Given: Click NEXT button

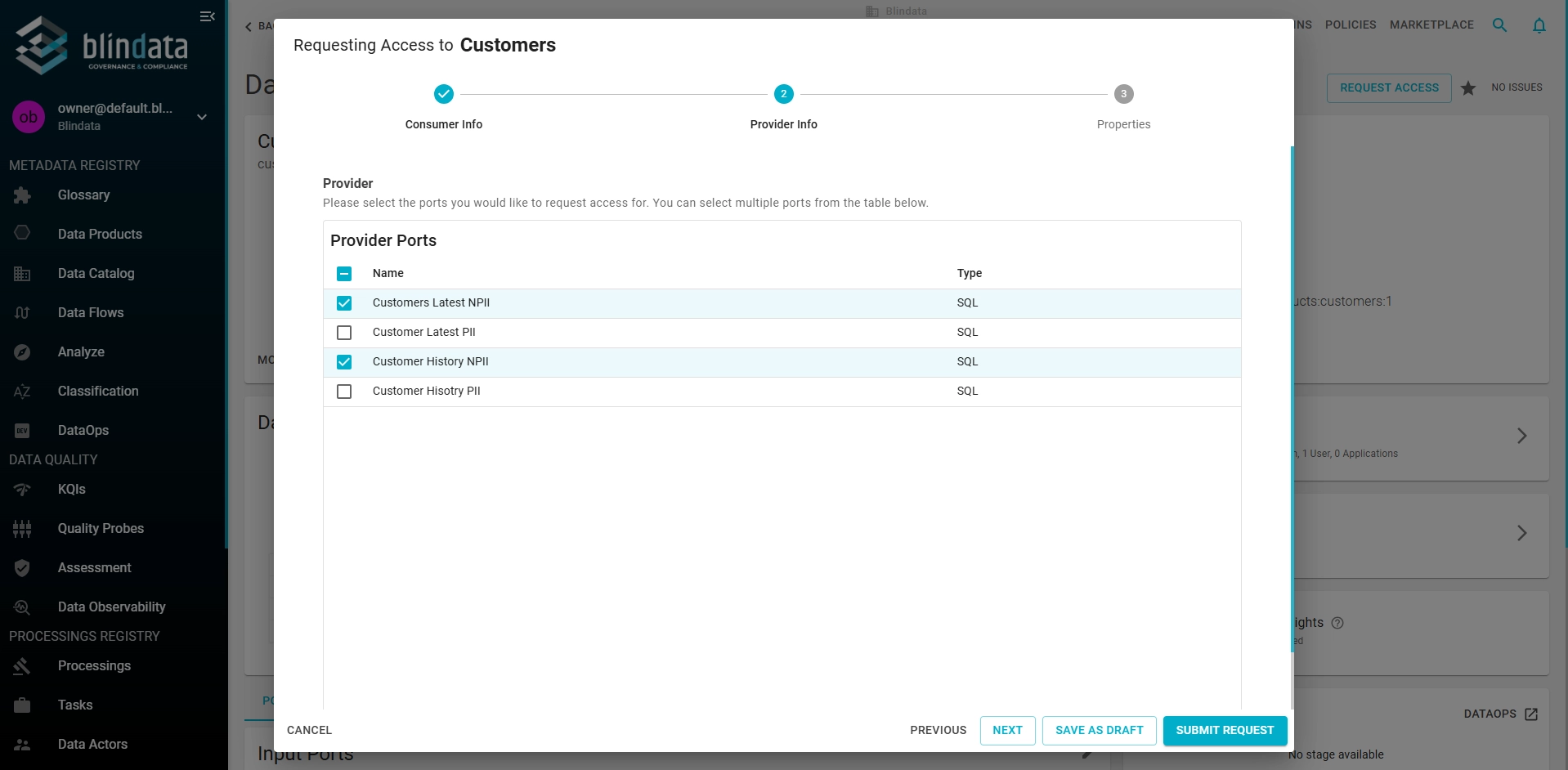Looking at the screenshot, I should coord(1007,730).
